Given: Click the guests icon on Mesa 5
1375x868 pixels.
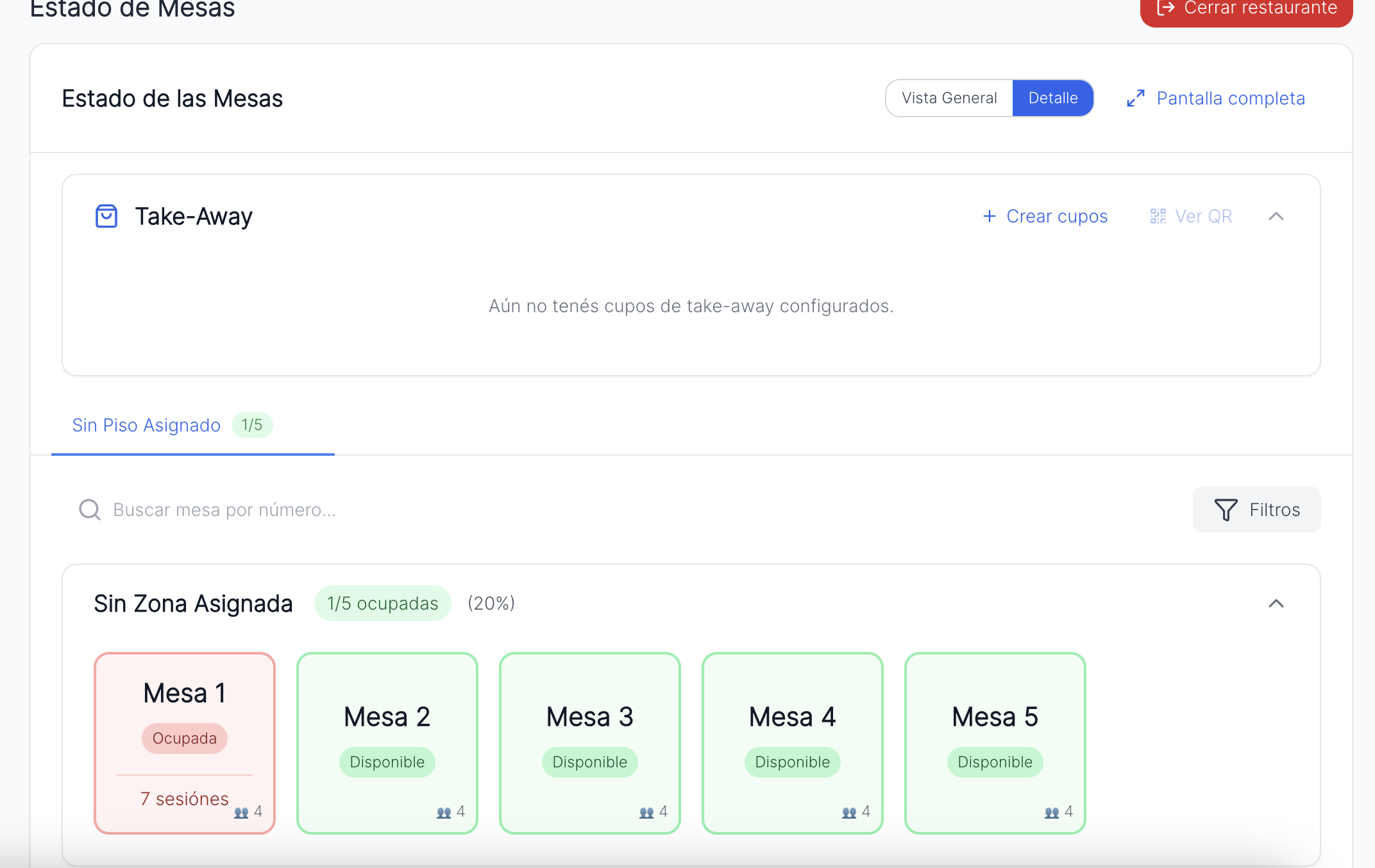Looking at the screenshot, I should coord(1052,812).
